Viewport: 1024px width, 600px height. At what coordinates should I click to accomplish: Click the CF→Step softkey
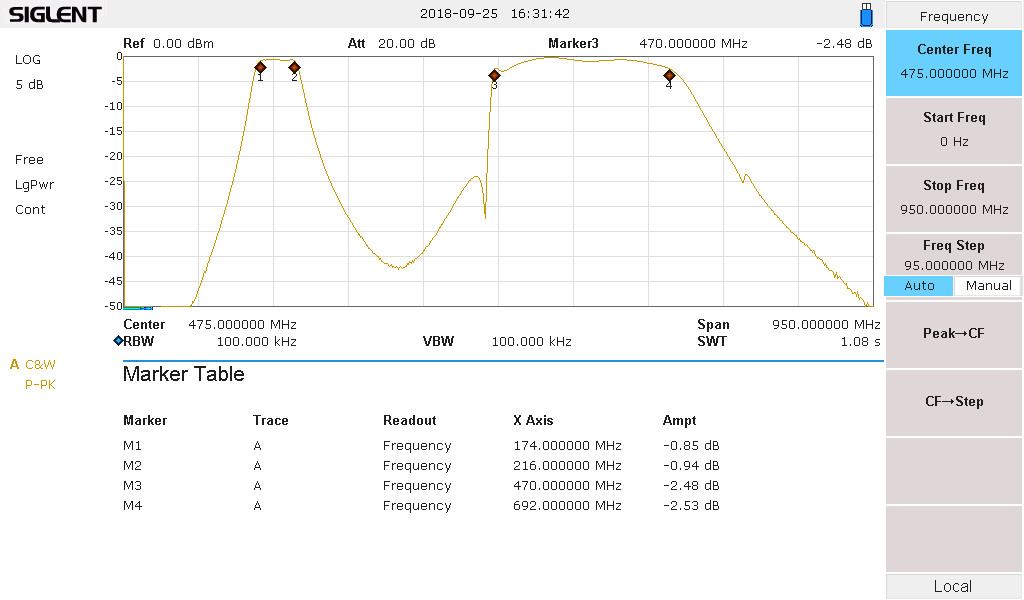953,402
